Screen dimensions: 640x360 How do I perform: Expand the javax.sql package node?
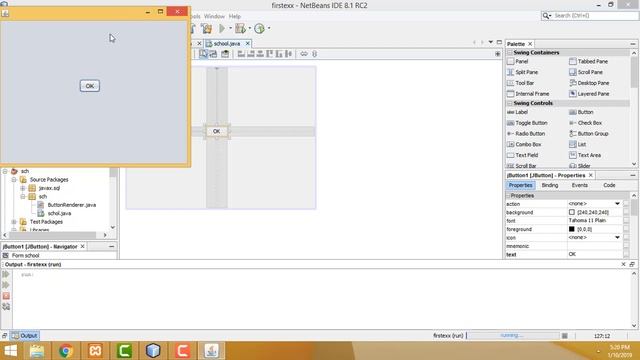tap(23, 188)
